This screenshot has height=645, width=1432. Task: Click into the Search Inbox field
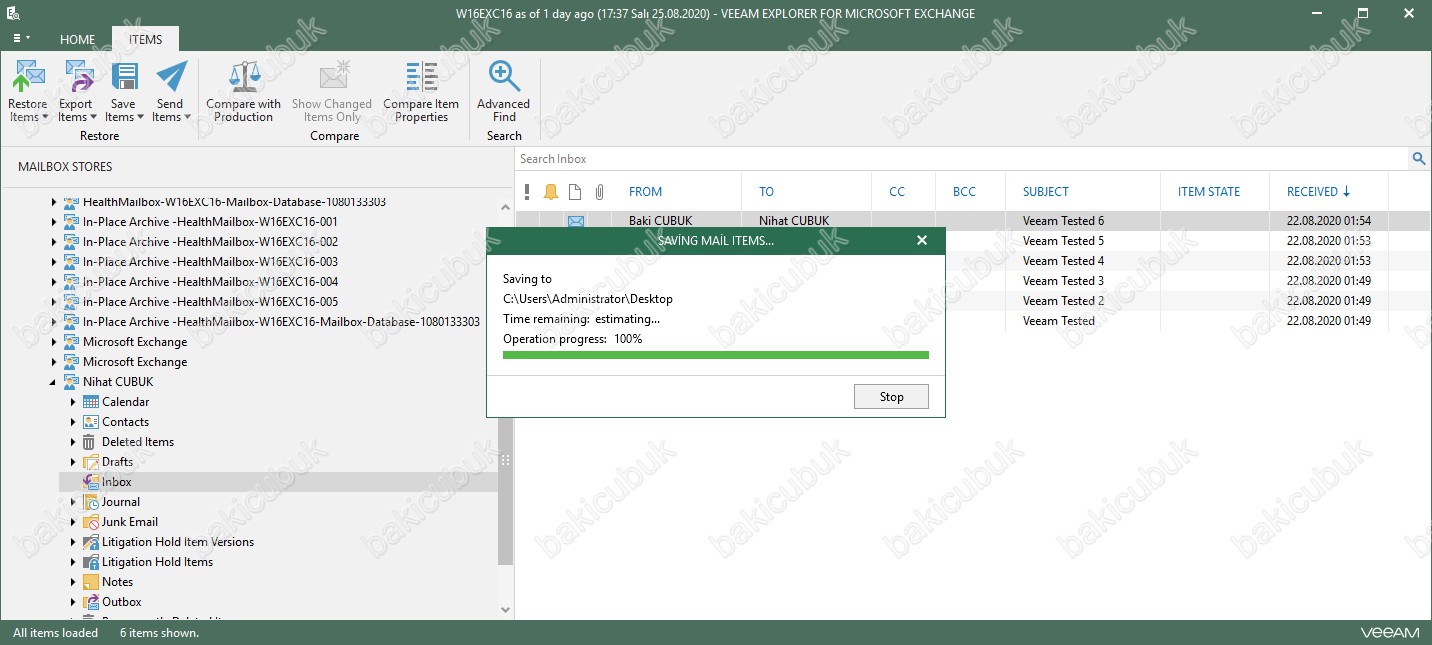click(962, 159)
